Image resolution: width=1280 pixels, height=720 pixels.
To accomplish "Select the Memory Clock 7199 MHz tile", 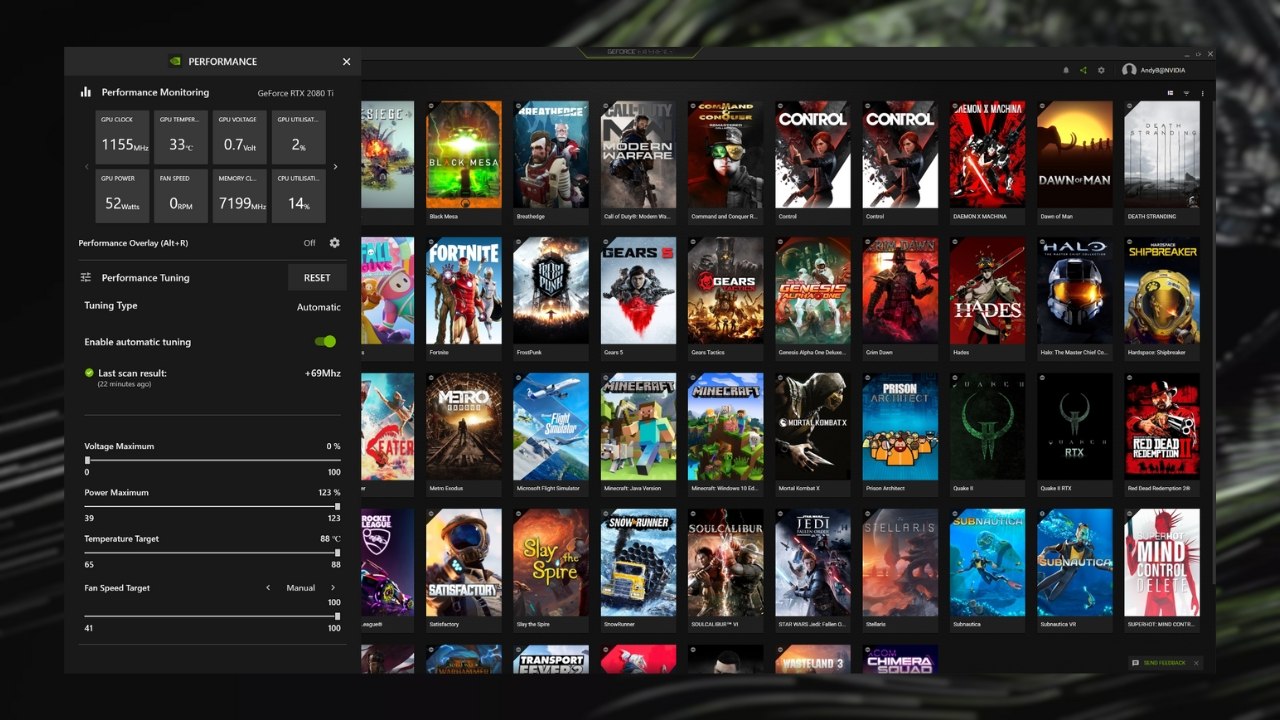I will (x=240, y=196).
